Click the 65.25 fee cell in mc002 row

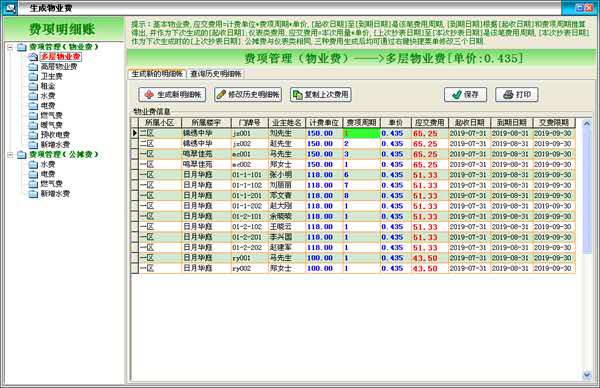[x=429, y=165]
